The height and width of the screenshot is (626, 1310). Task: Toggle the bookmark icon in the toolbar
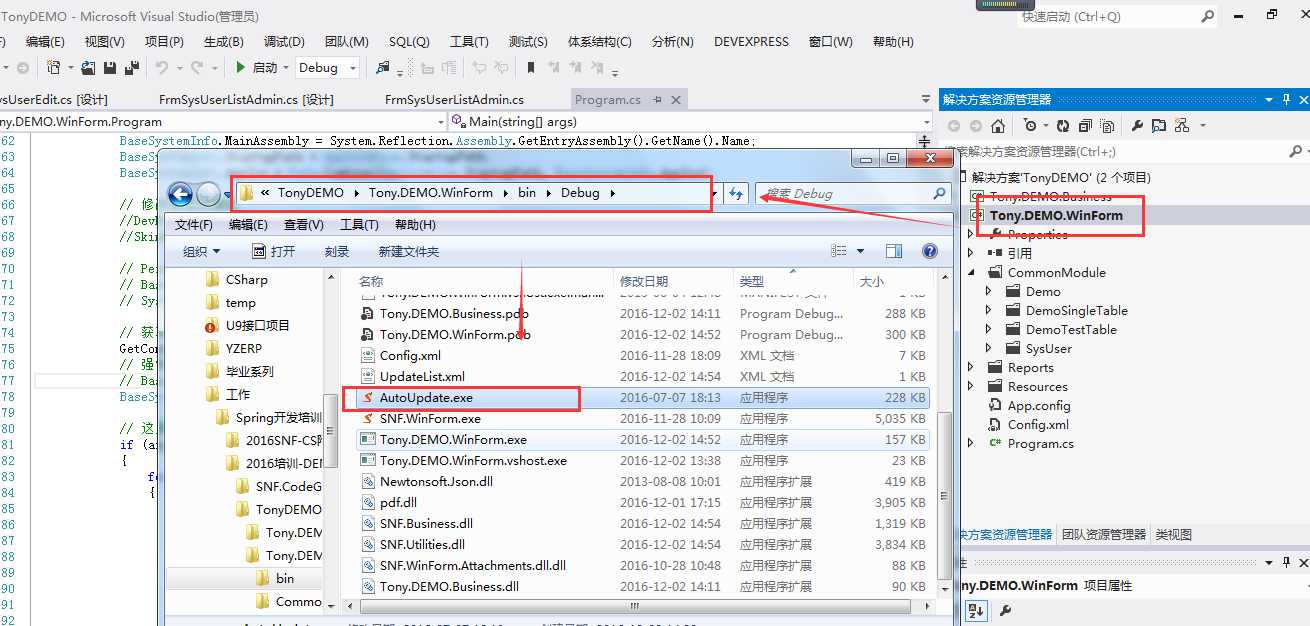(530, 67)
